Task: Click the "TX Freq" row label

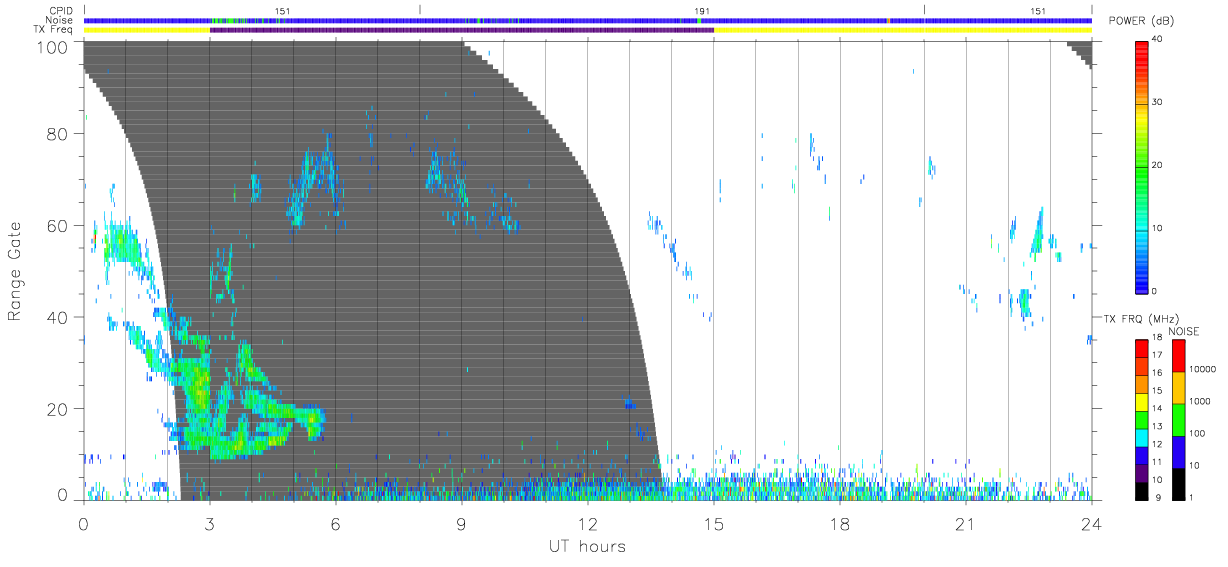Action: (x=55, y=30)
